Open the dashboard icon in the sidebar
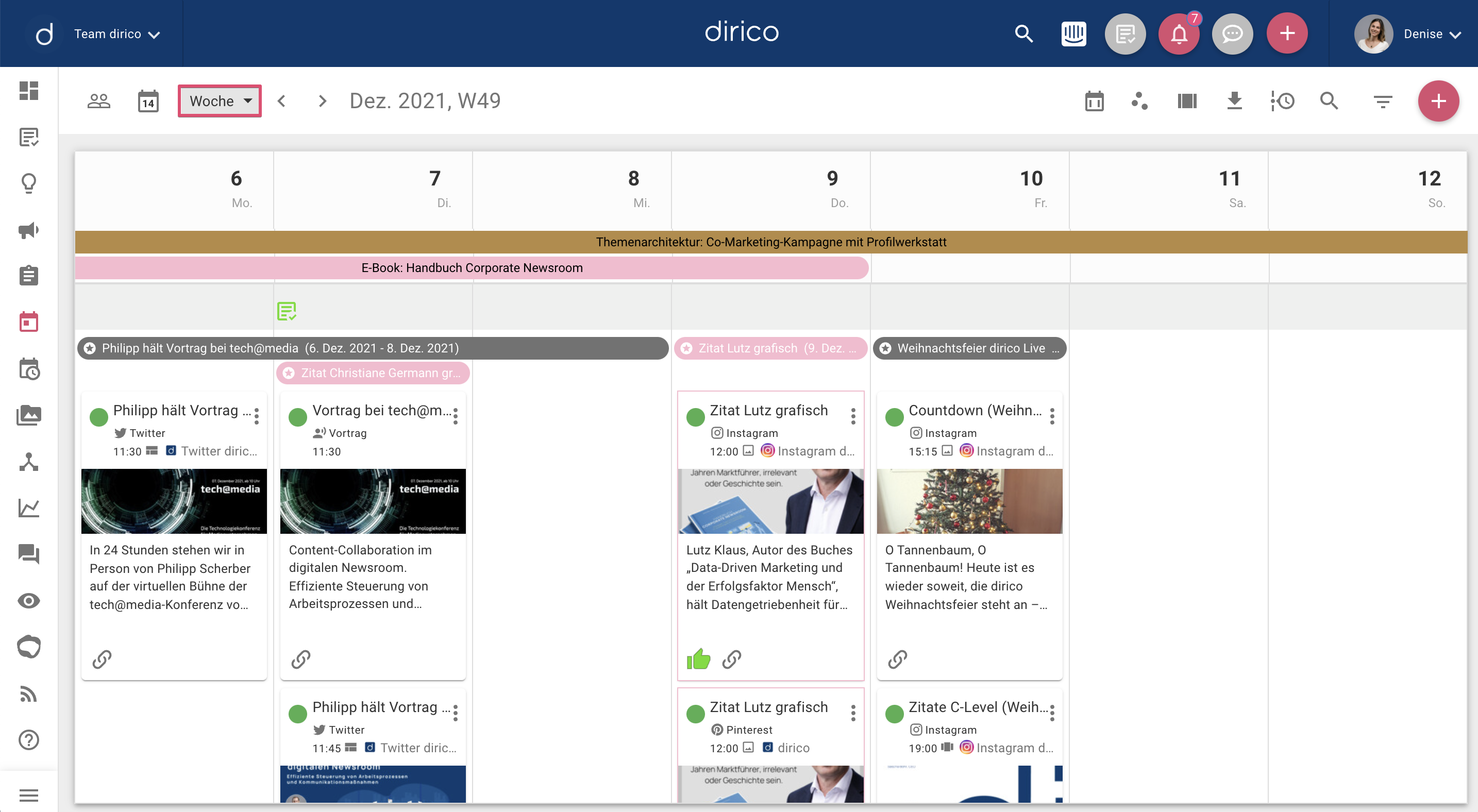1478x812 pixels. 29,91
